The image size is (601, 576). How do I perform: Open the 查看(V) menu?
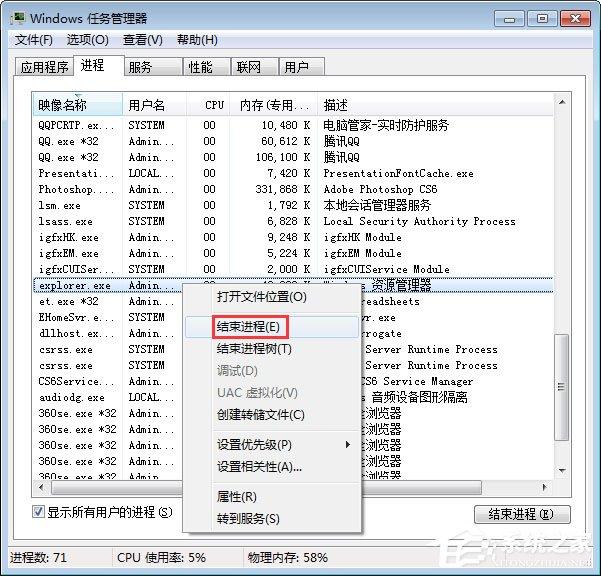(x=143, y=40)
